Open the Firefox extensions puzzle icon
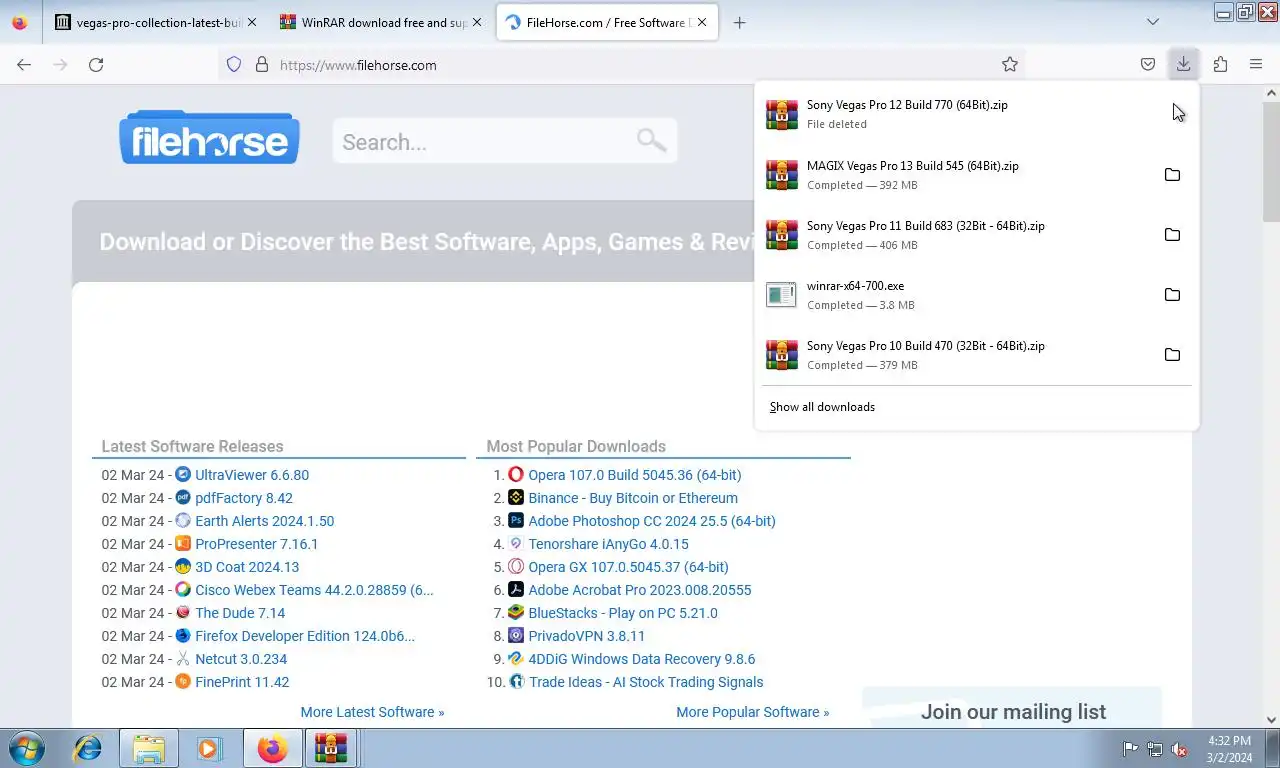Viewport: 1280px width, 768px height. 1220,64
